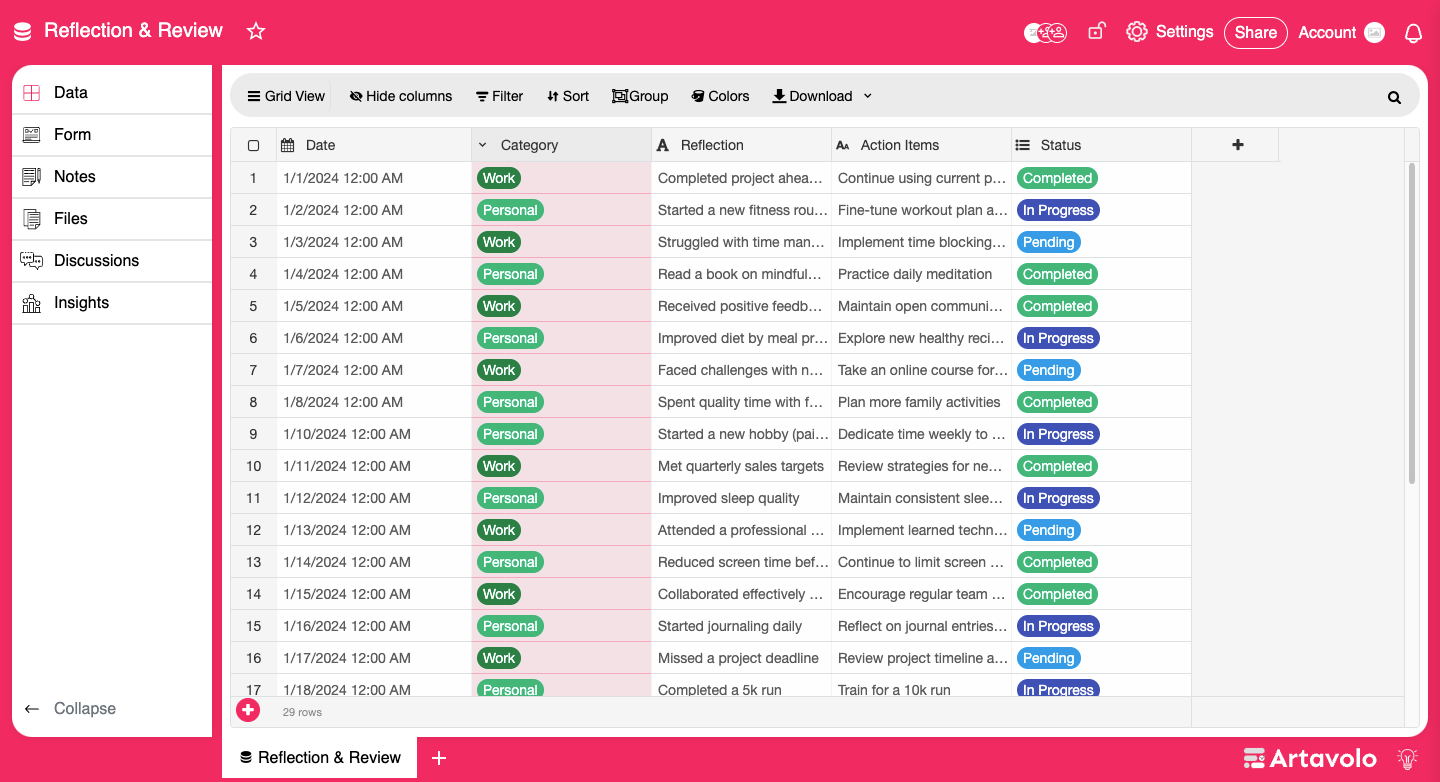
Task: Add a new row with pink plus
Action: click(248, 710)
